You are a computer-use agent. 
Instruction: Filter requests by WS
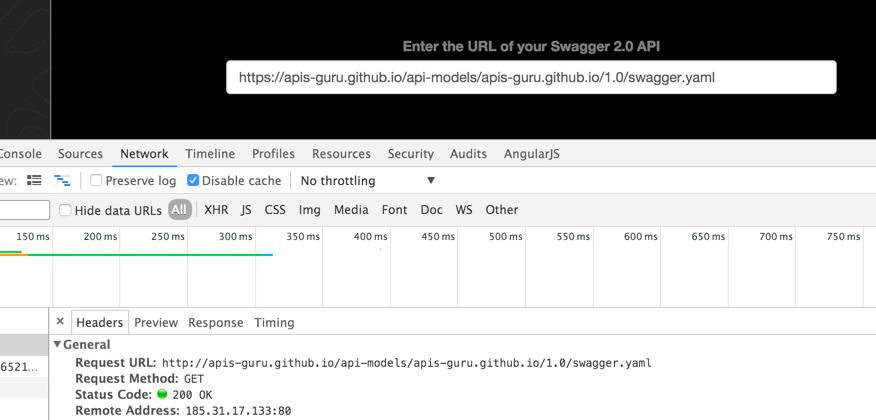pos(464,210)
